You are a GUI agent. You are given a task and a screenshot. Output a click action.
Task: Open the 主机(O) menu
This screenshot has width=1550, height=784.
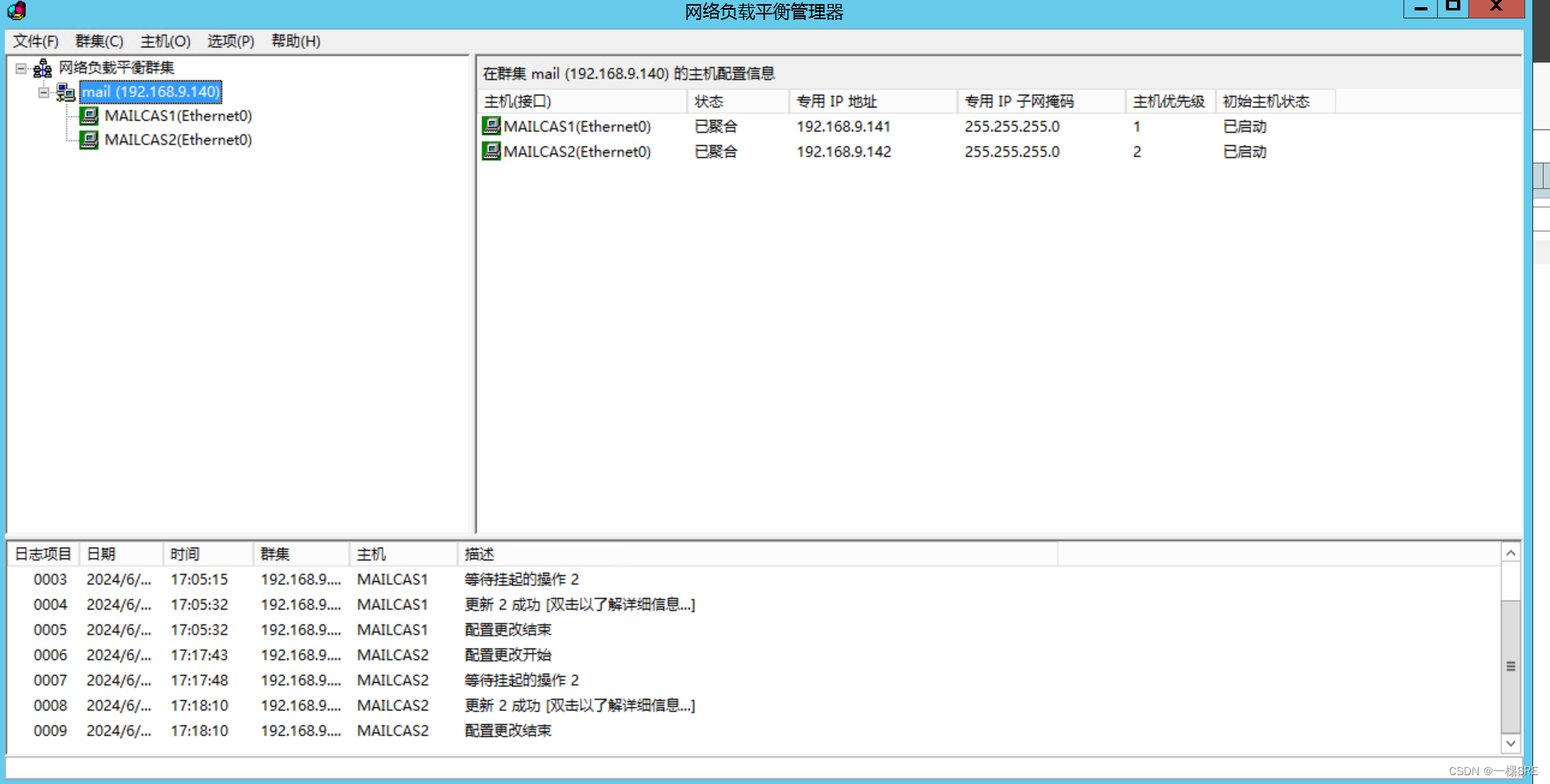tap(165, 41)
